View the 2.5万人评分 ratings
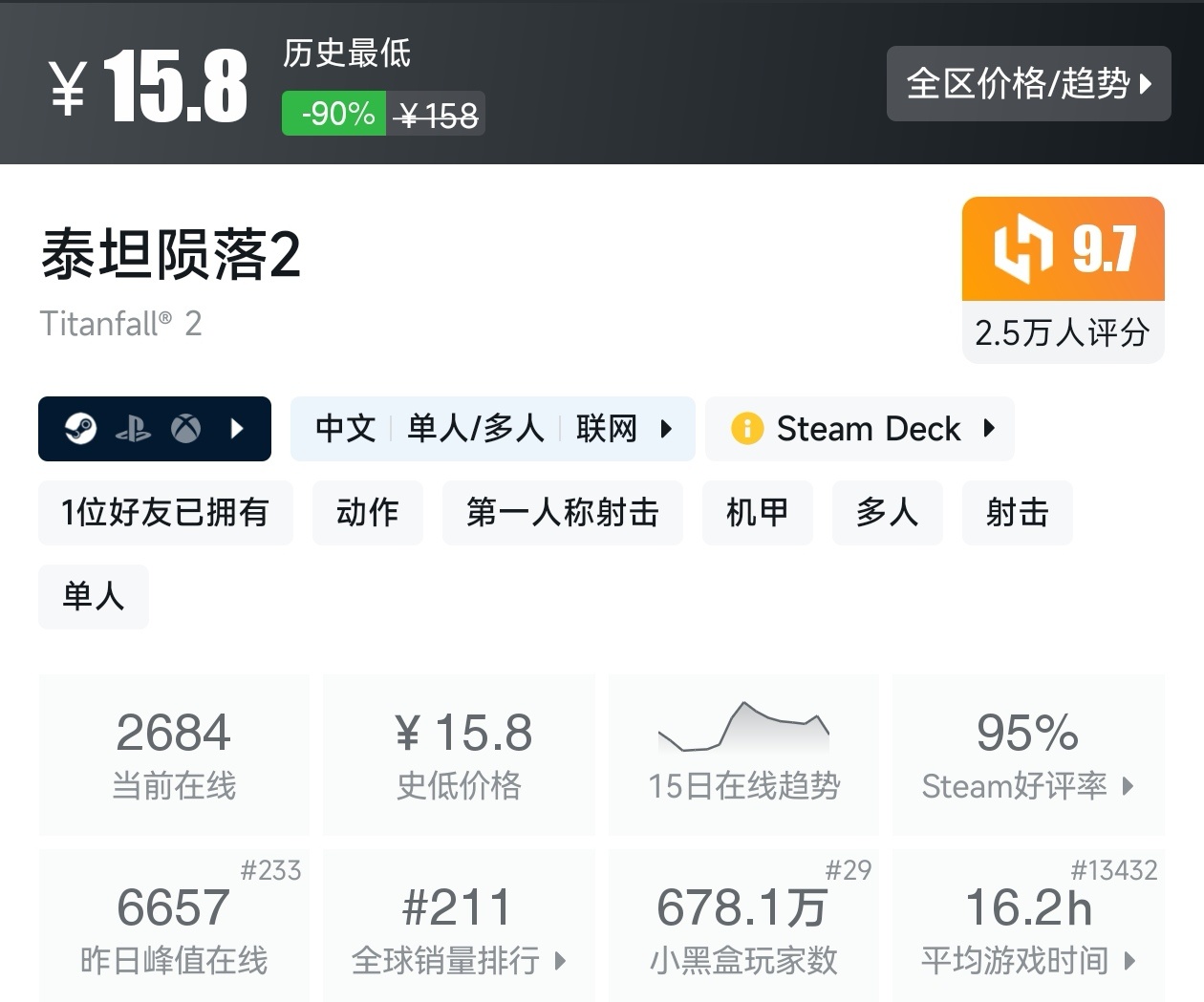This screenshot has height=1002, width=1204. point(1063,332)
